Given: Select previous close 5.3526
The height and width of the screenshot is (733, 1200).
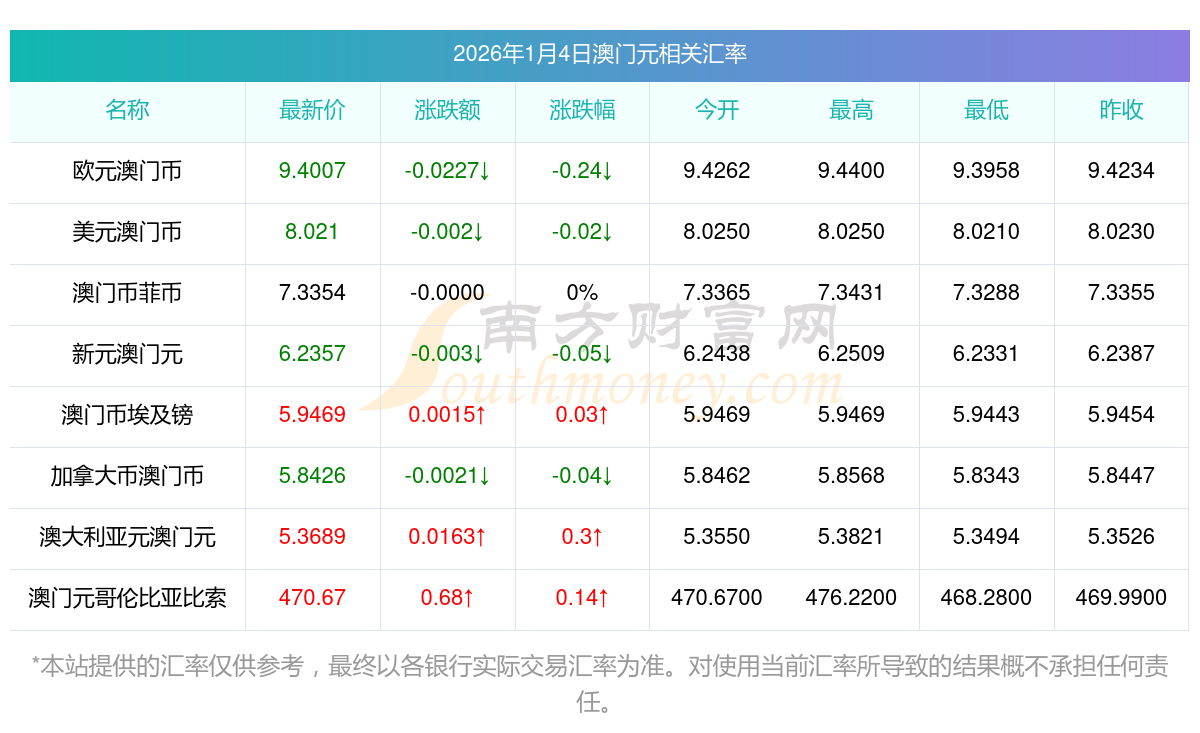Looking at the screenshot, I should tap(1121, 537).
